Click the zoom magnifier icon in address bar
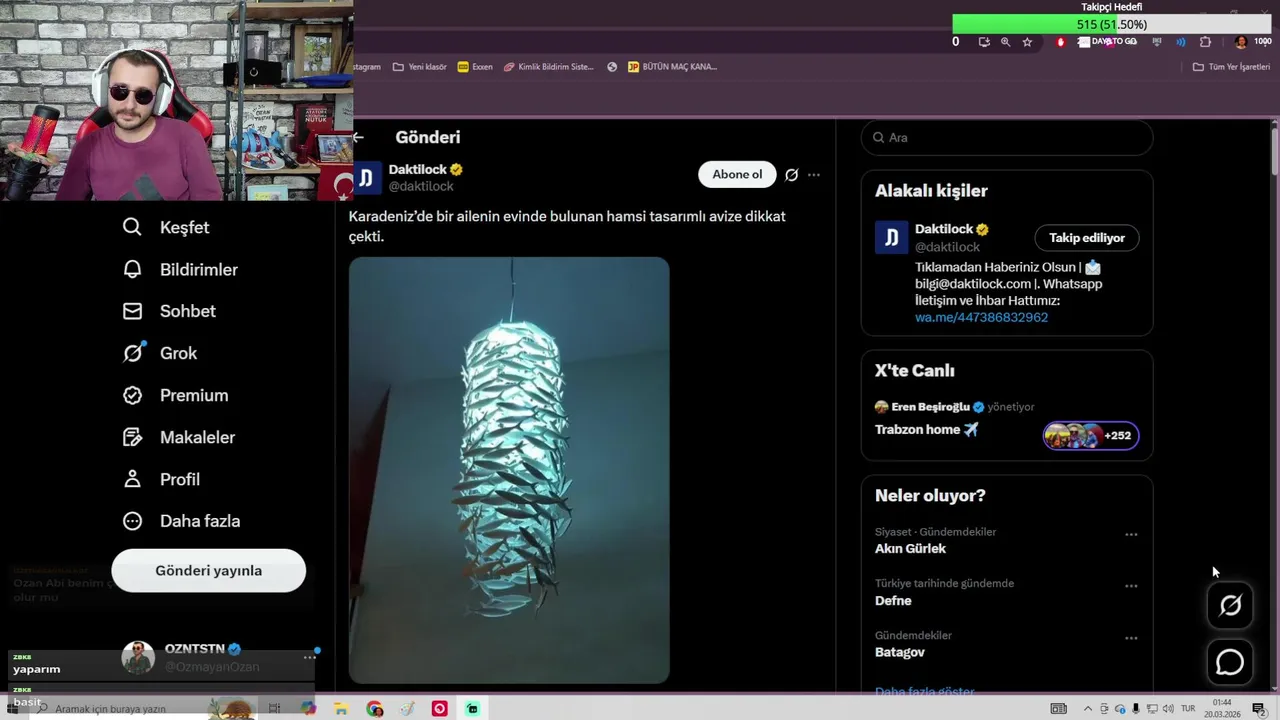The width and height of the screenshot is (1280, 720). coord(1005,42)
